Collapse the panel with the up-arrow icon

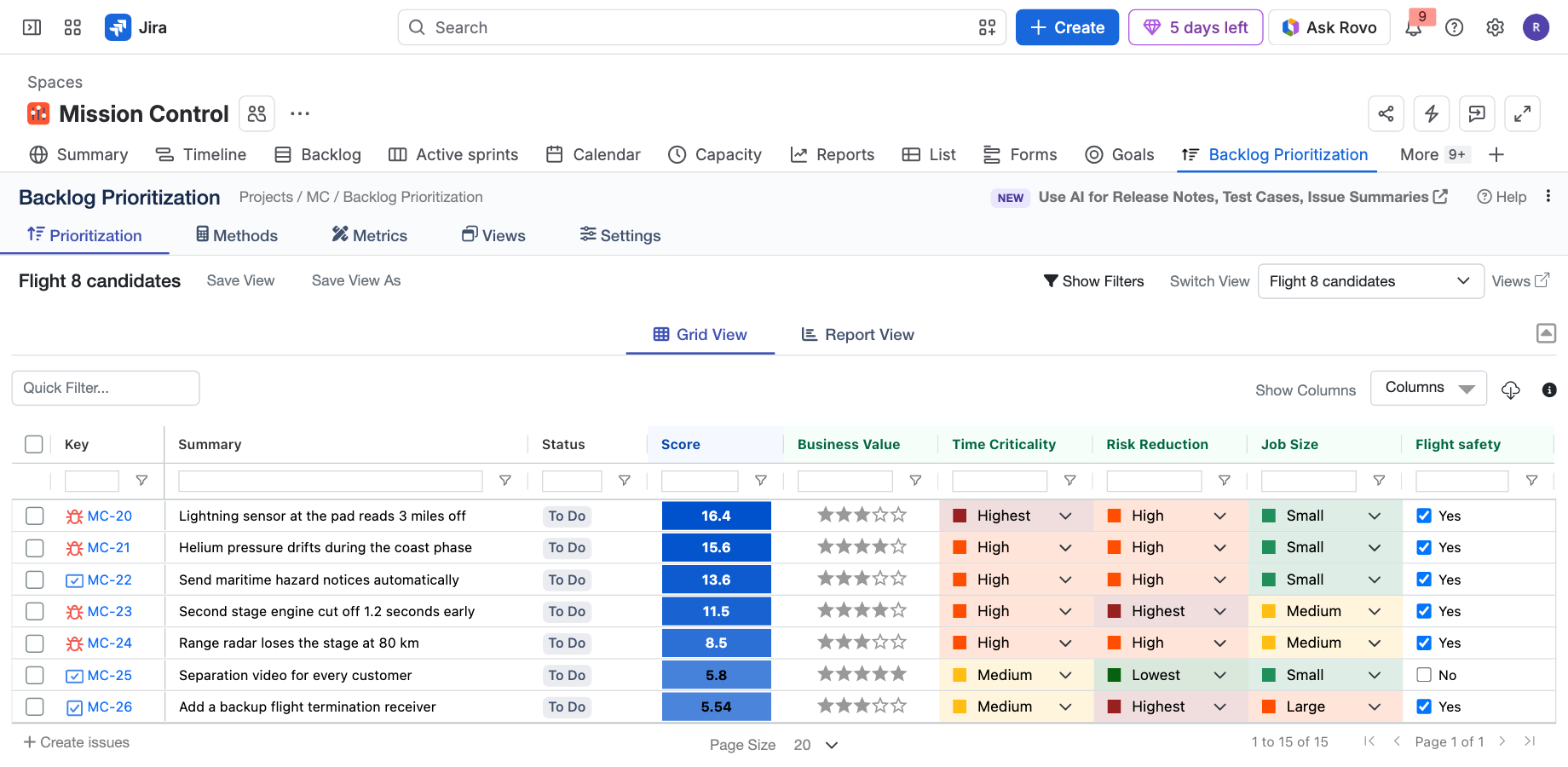[1546, 333]
